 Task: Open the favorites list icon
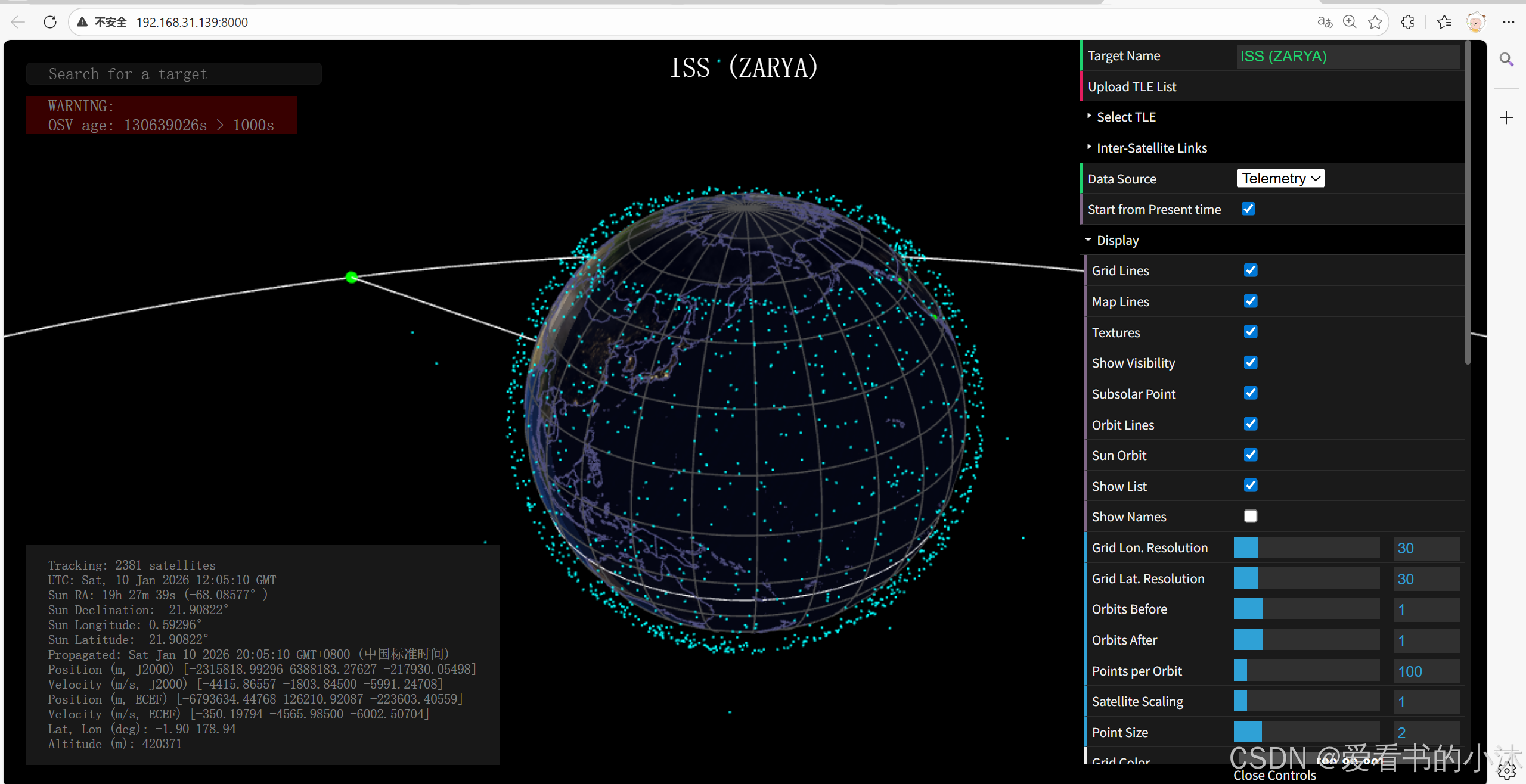(x=1444, y=22)
